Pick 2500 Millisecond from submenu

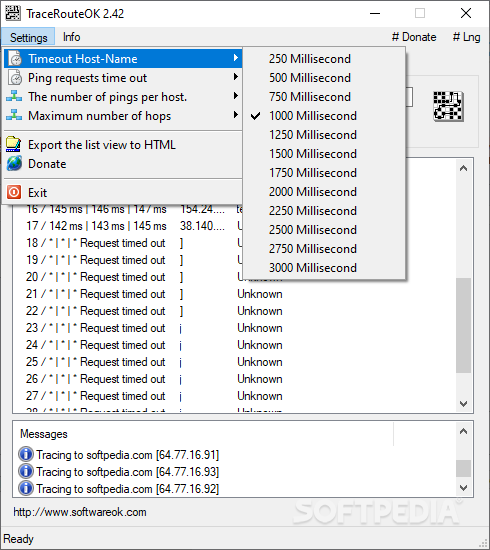[x=324, y=230]
